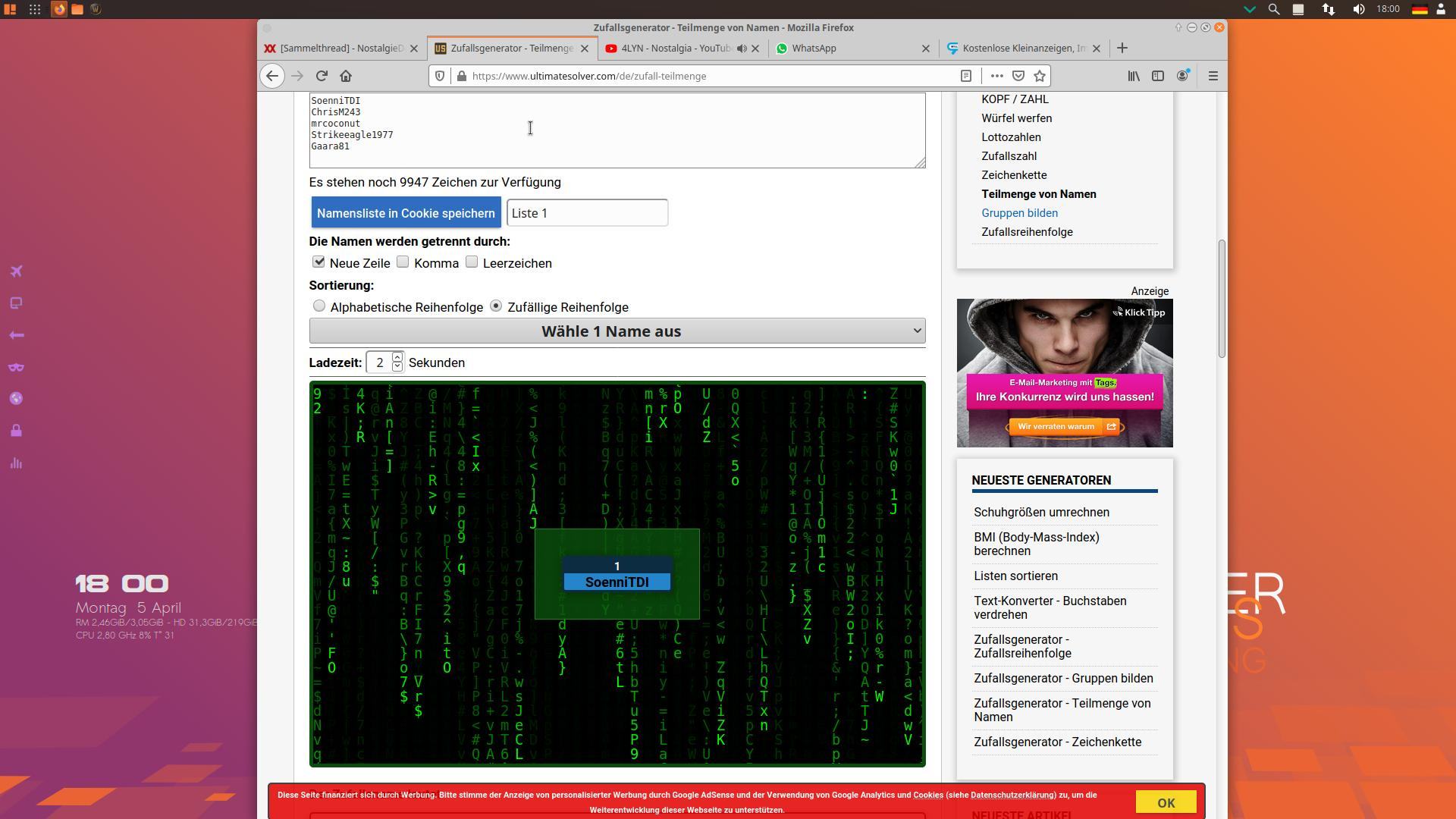Select Alphabetische Reihenfolge radio button
1456x819 pixels.
pyautogui.click(x=319, y=306)
